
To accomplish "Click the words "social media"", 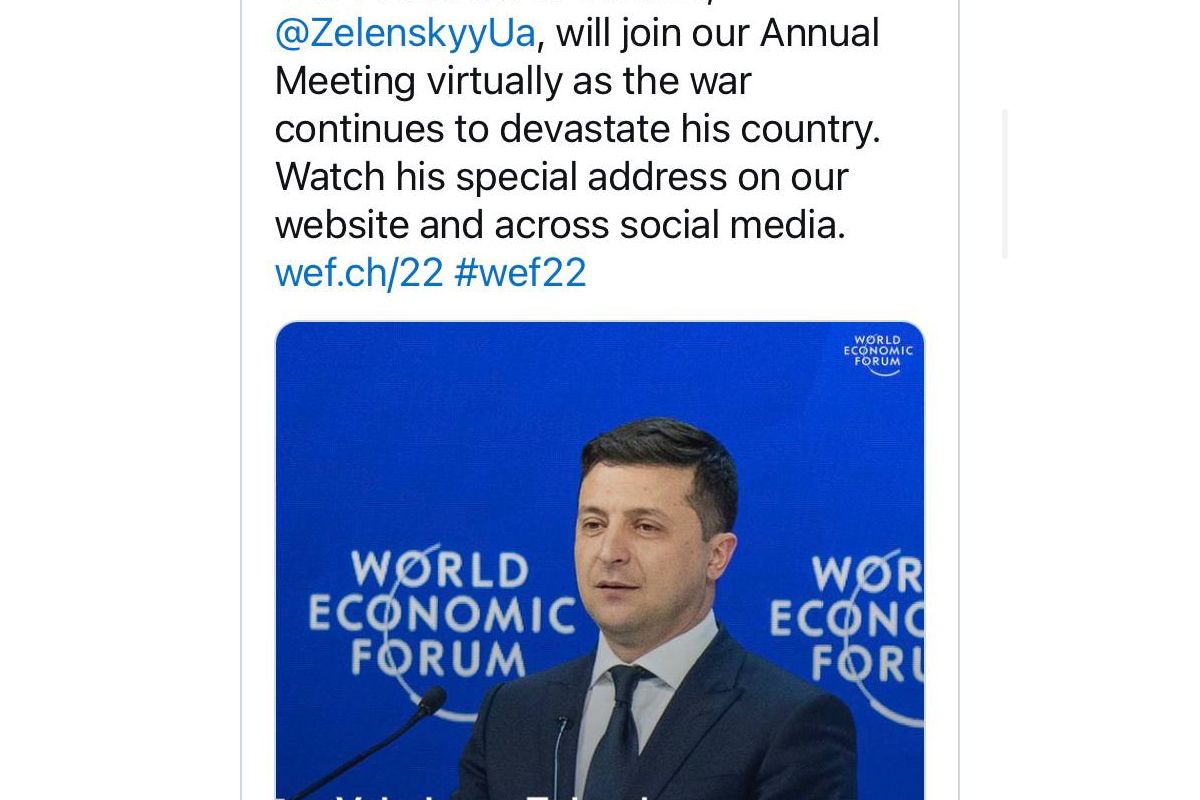I will point(732,225).
